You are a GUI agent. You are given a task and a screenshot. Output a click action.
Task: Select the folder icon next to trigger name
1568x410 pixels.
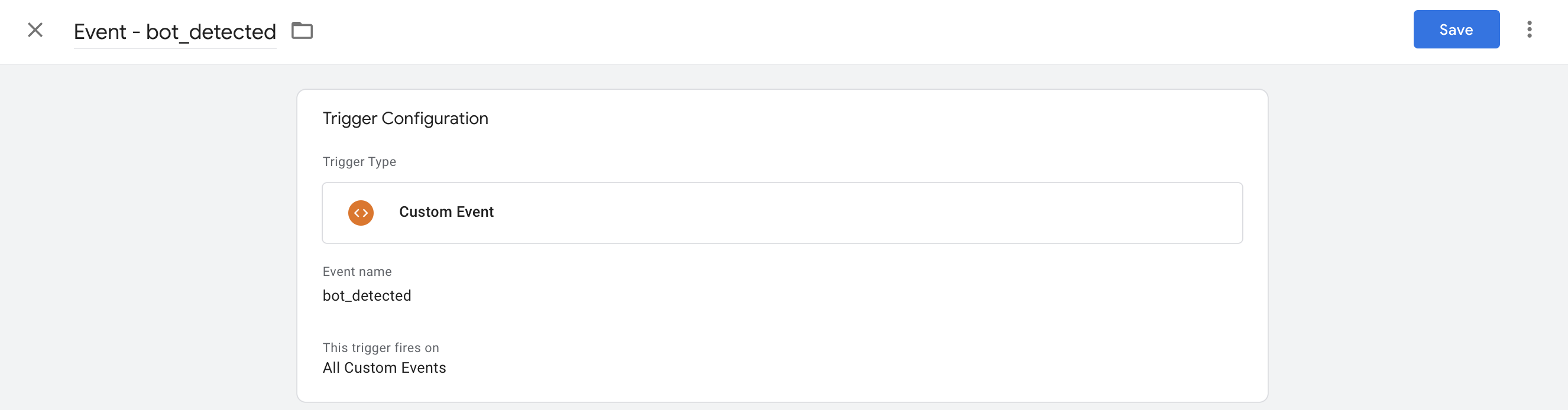pos(303,30)
